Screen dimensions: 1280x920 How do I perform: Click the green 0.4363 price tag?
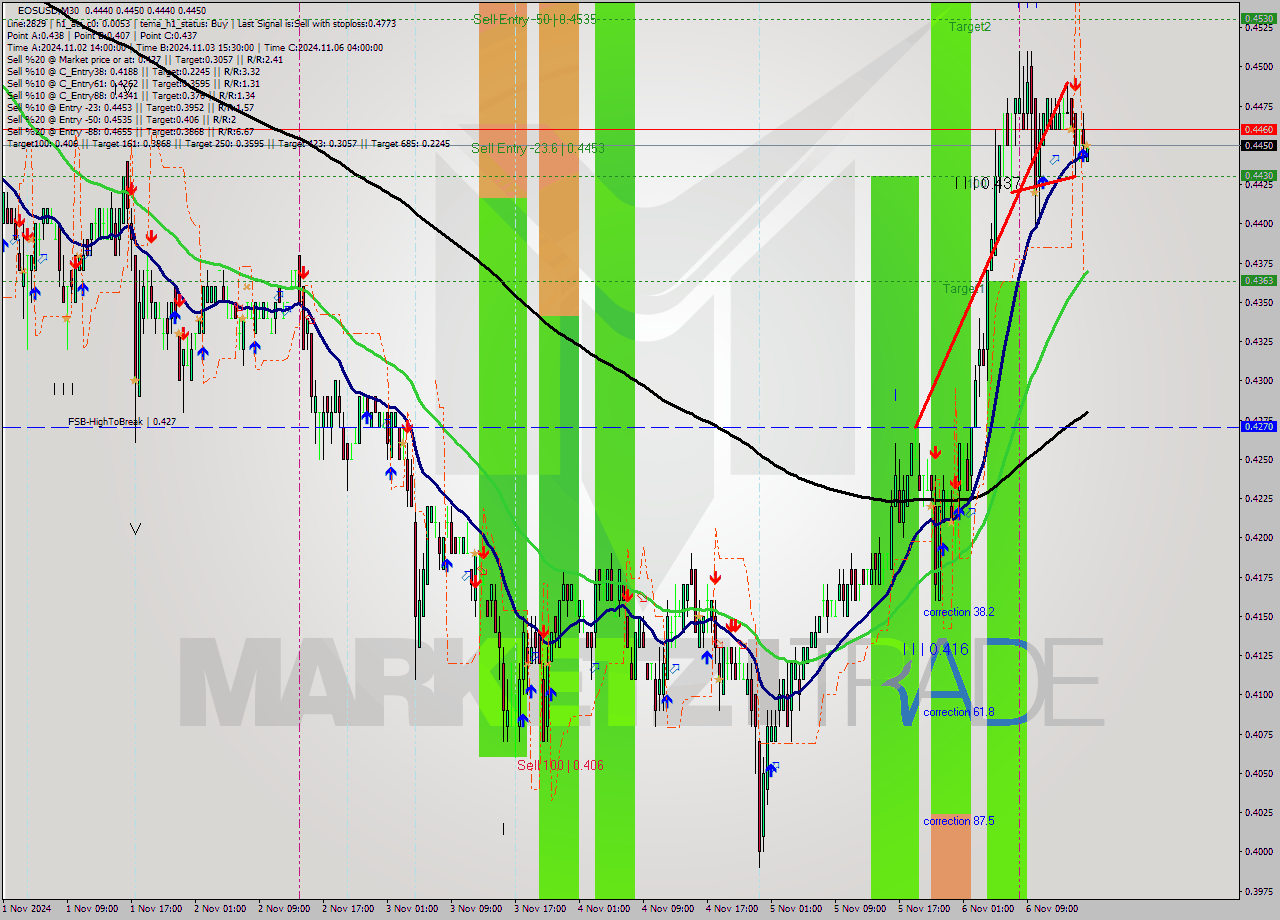[1258, 280]
